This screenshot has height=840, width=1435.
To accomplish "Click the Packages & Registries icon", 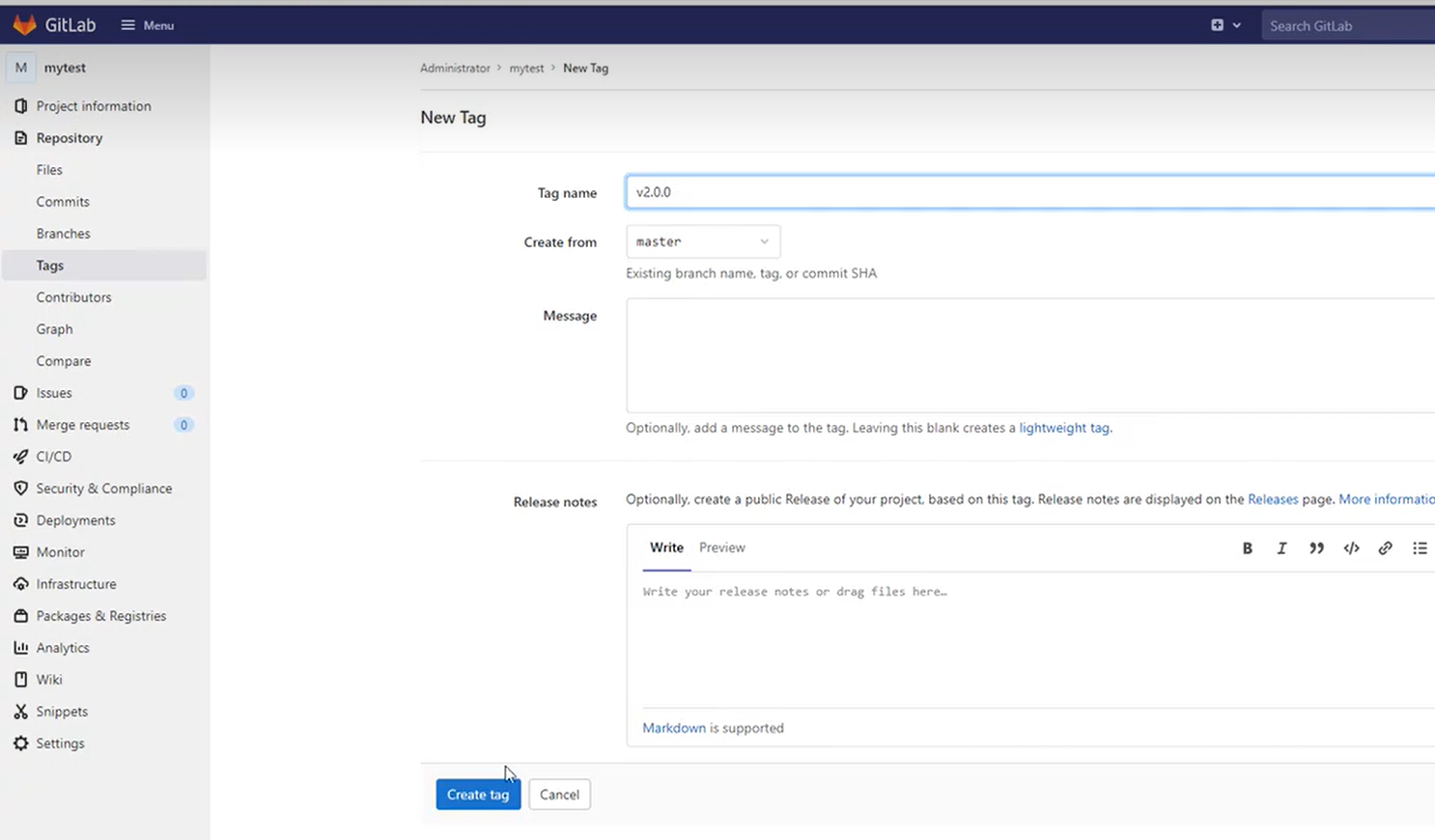I will coord(20,616).
